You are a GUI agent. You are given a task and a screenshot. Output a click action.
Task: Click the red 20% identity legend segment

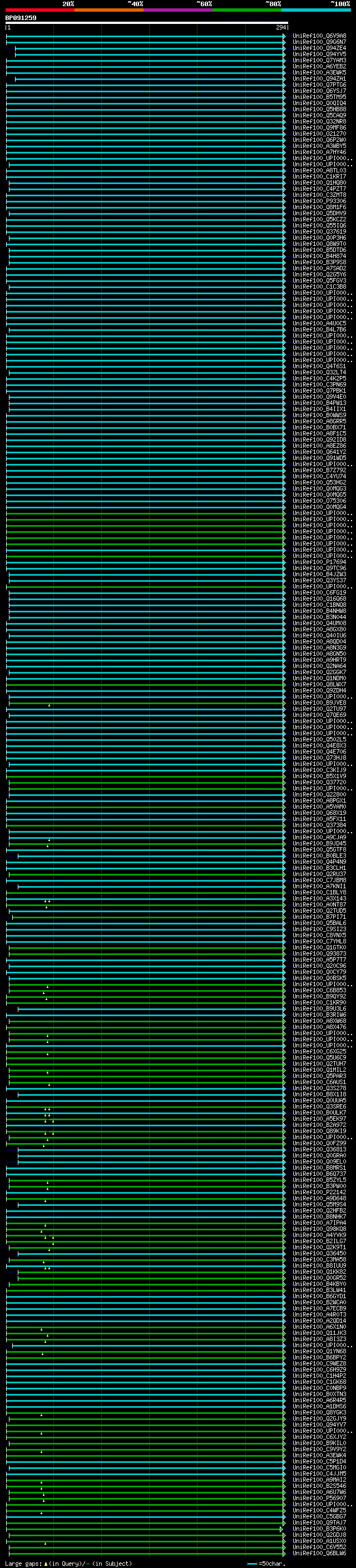[x=39, y=10]
